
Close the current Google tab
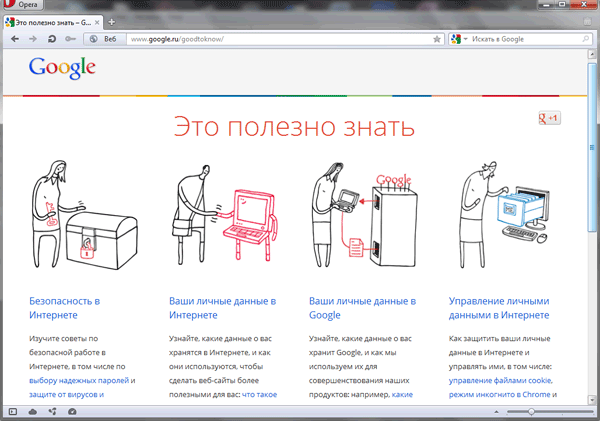(x=97, y=21)
